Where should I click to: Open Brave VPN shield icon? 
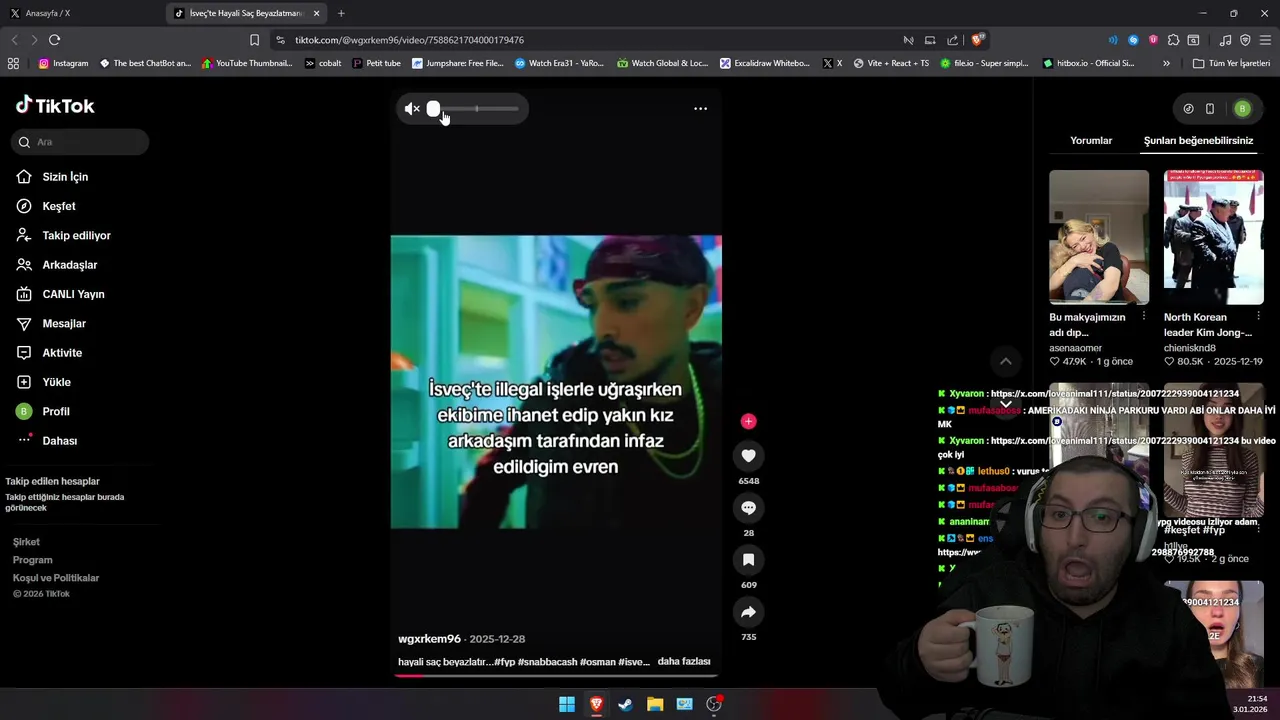[1245, 40]
